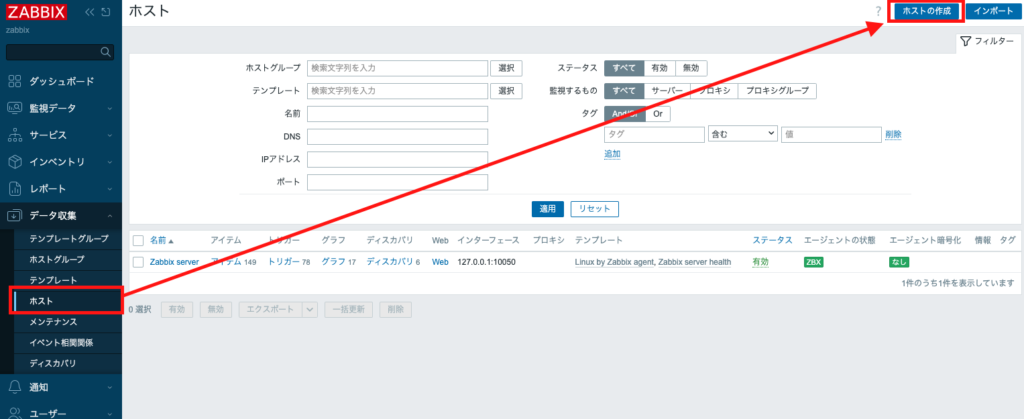The height and width of the screenshot is (419, 1024).
Task: Click the filter funnel icon
Action: [x=966, y=40]
